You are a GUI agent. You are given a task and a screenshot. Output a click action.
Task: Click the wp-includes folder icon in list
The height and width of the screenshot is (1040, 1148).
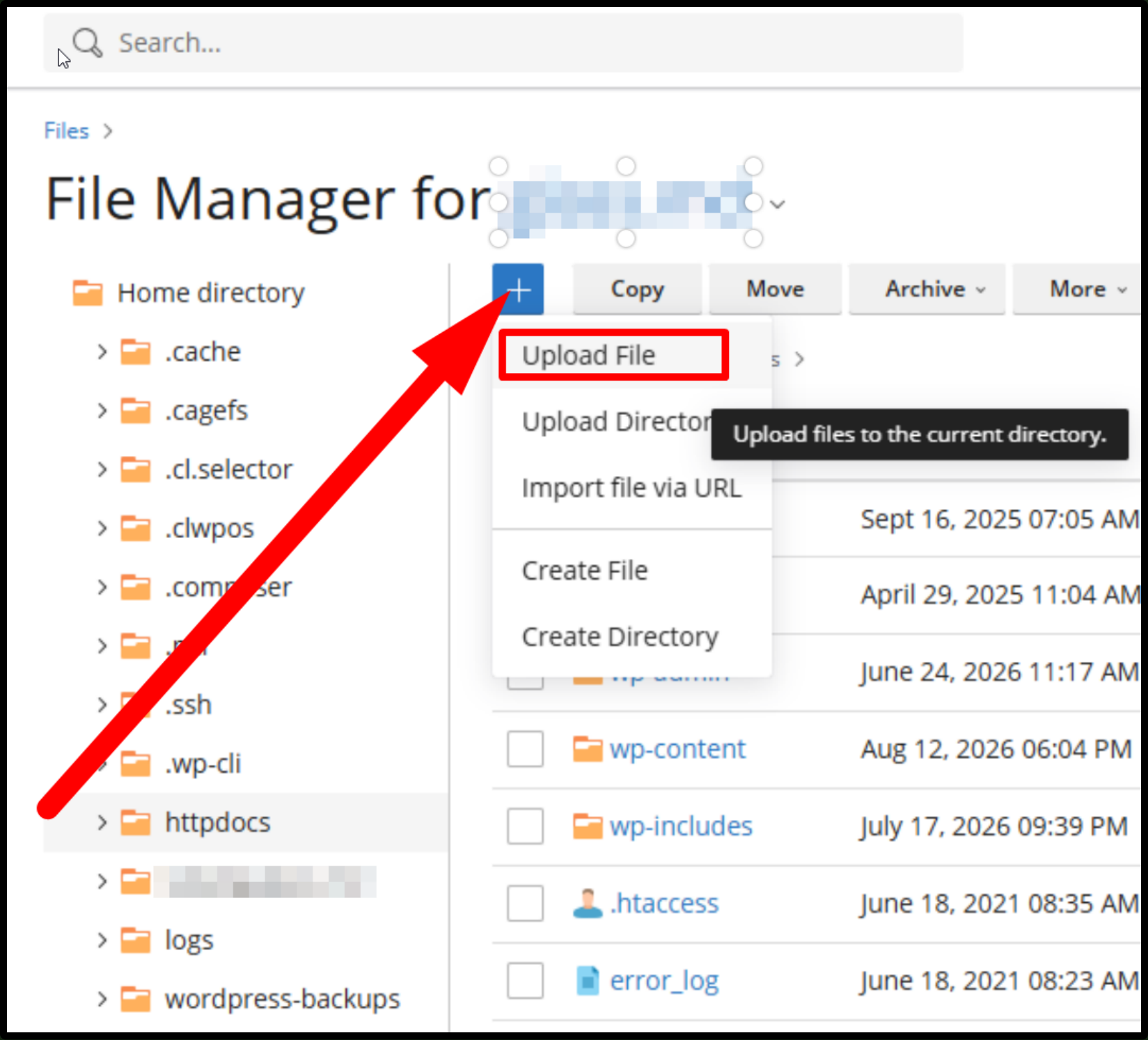[x=588, y=826]
